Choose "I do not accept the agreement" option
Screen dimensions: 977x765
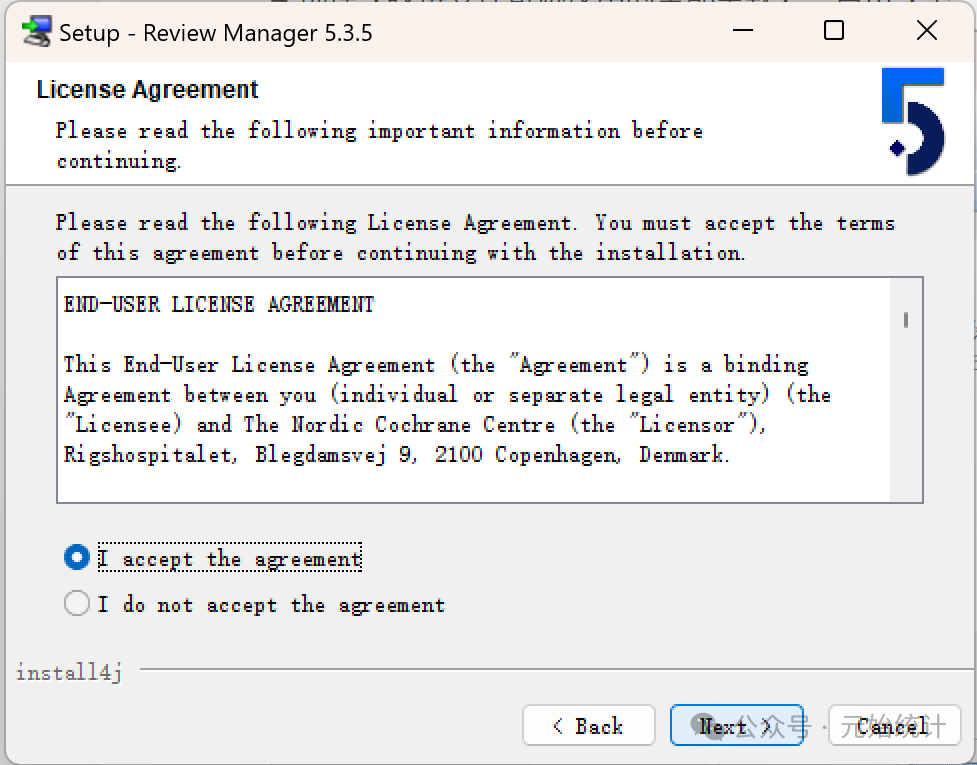[77, 604]
